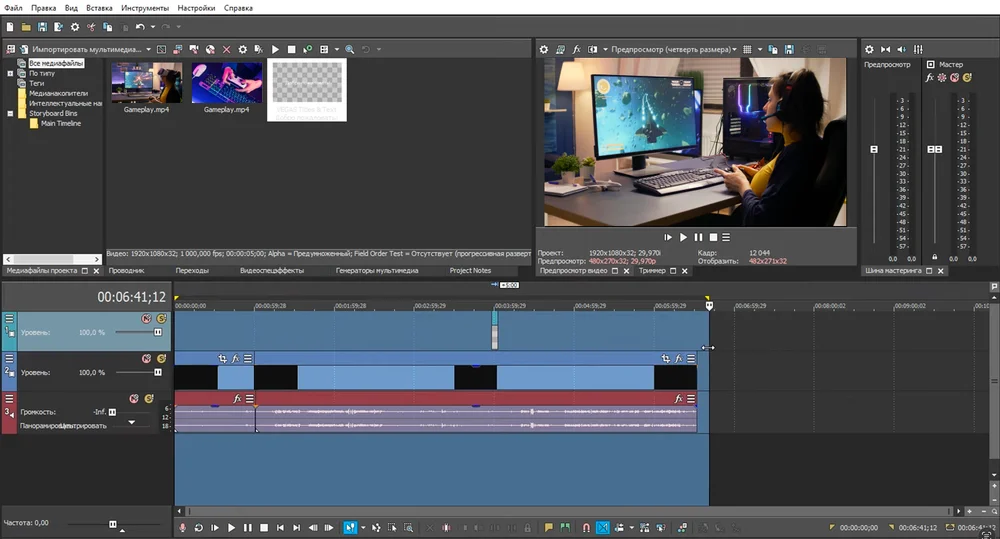This screenshot has width=1000, height=539.
Task: Click the magnifier search icon in media toolbar
Action: 350,48
